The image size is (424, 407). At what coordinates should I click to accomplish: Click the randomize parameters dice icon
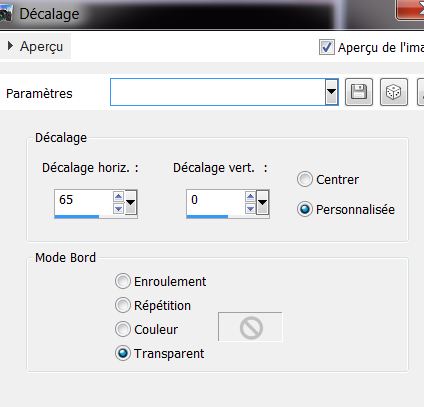pyautogui.click(x=394, y=92)
